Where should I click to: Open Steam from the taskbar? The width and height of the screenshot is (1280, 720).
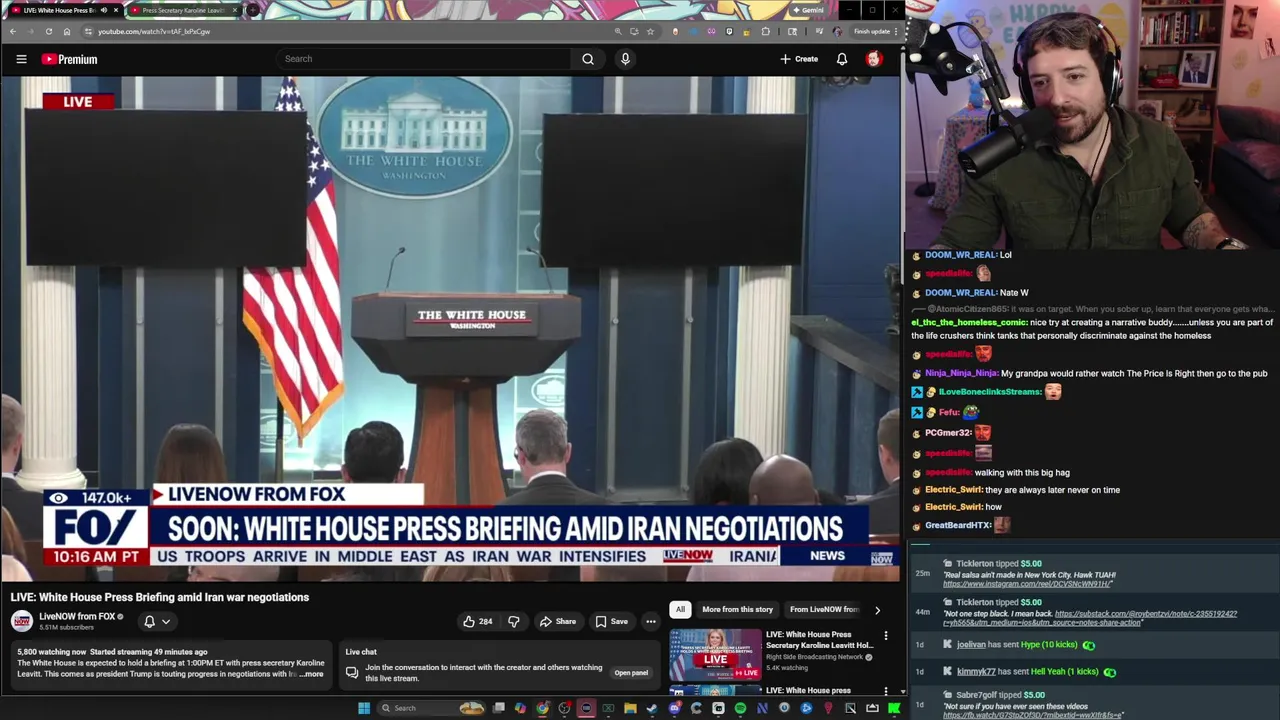[x=651, y=708]
